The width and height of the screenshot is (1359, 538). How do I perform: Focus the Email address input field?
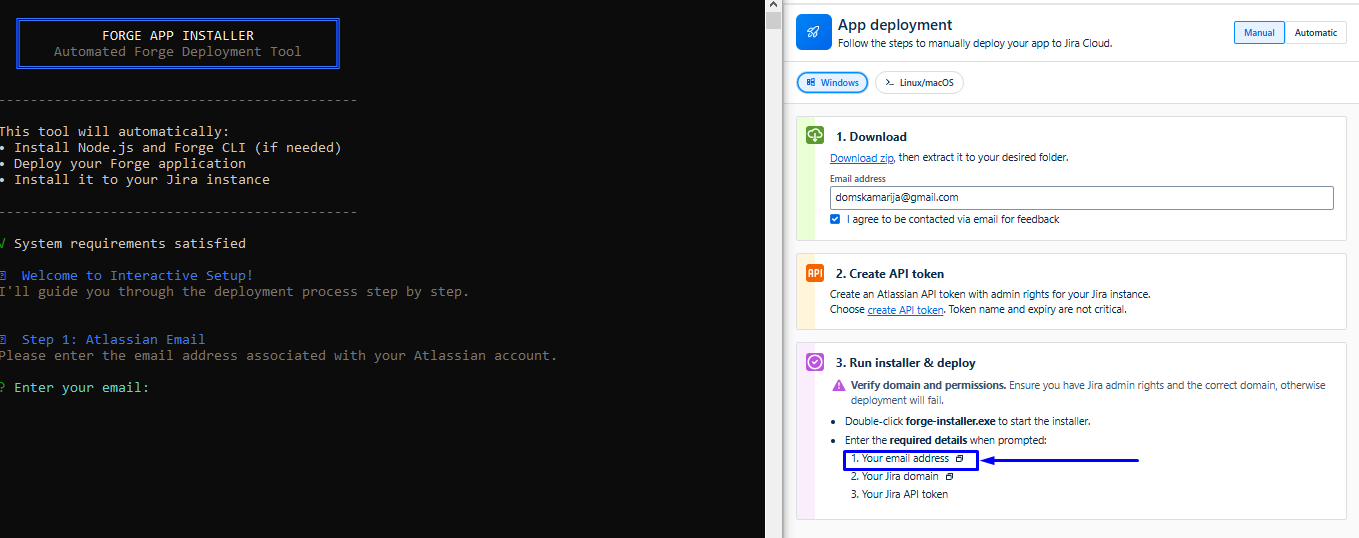[1081, 198]
